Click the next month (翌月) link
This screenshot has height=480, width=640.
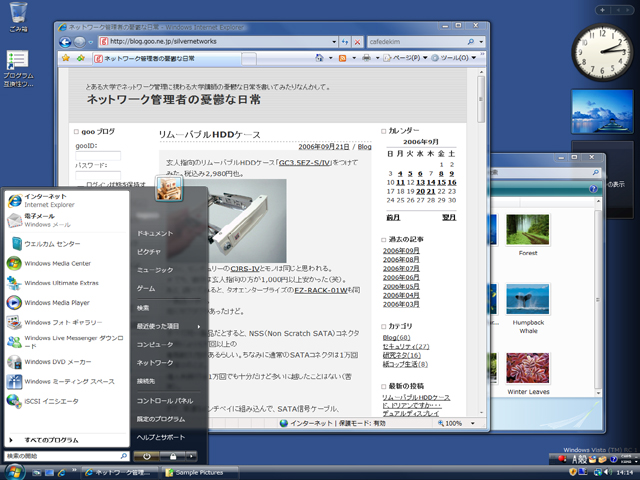tap(449, 218)
